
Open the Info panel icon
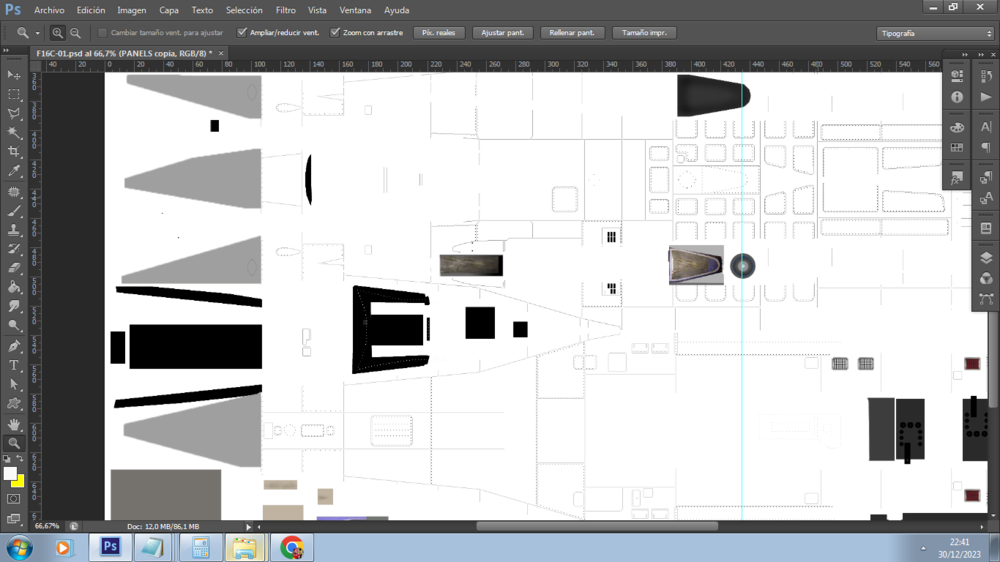(x=957, y=97)
